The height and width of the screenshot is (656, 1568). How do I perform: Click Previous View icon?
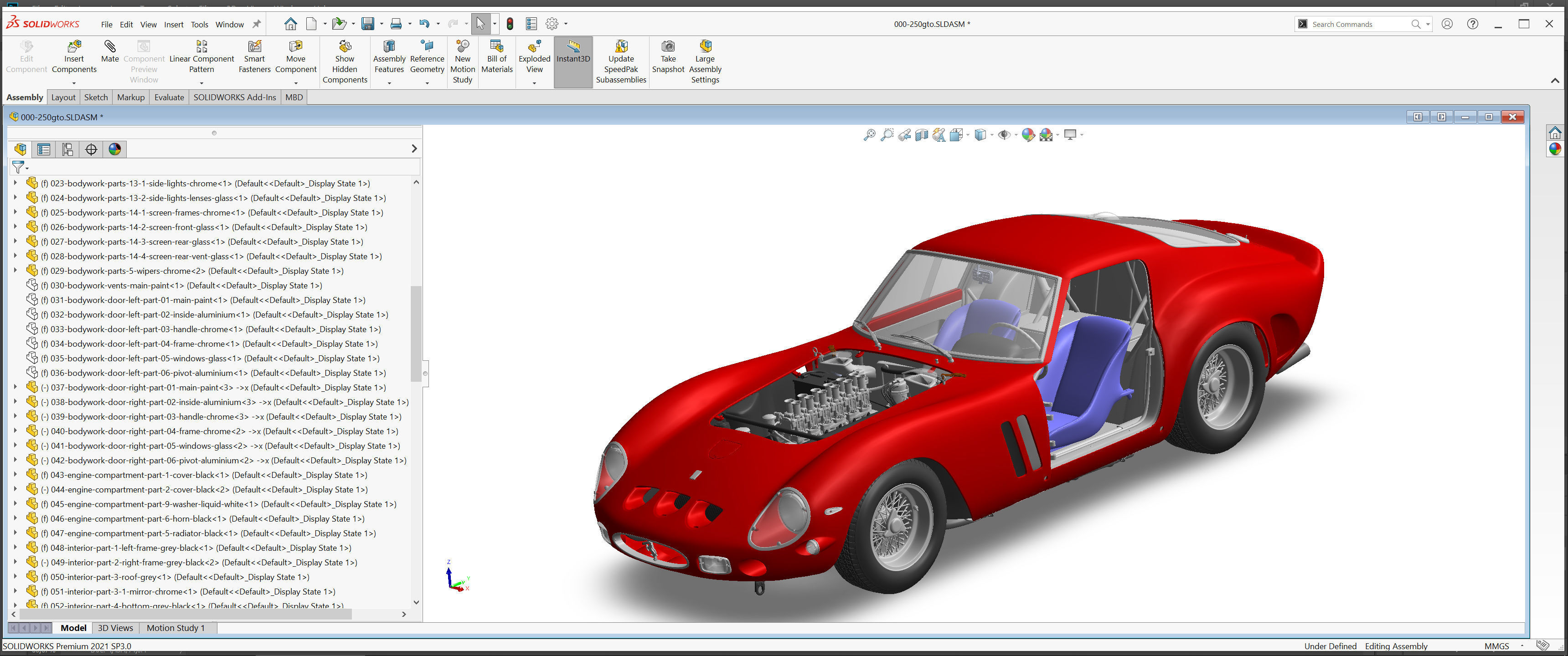904,134
